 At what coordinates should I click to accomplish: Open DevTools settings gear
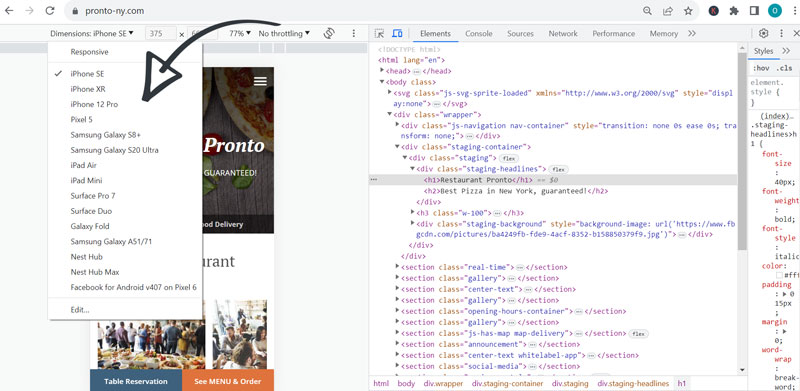pos(763,33)
